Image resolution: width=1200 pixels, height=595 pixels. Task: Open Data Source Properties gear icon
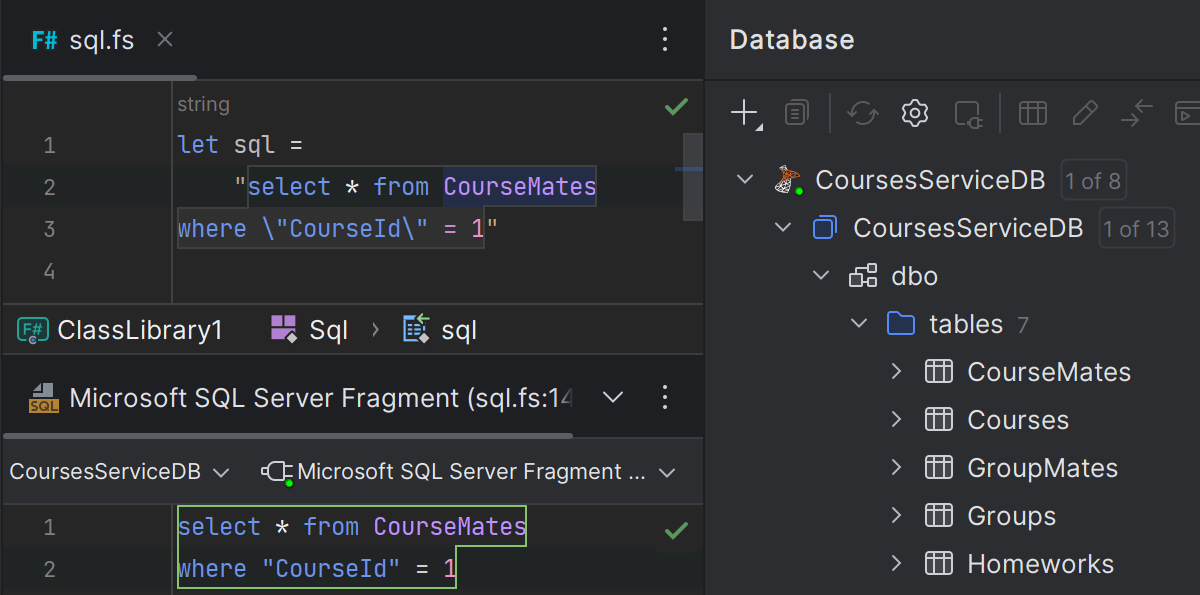tap(914, 113)
